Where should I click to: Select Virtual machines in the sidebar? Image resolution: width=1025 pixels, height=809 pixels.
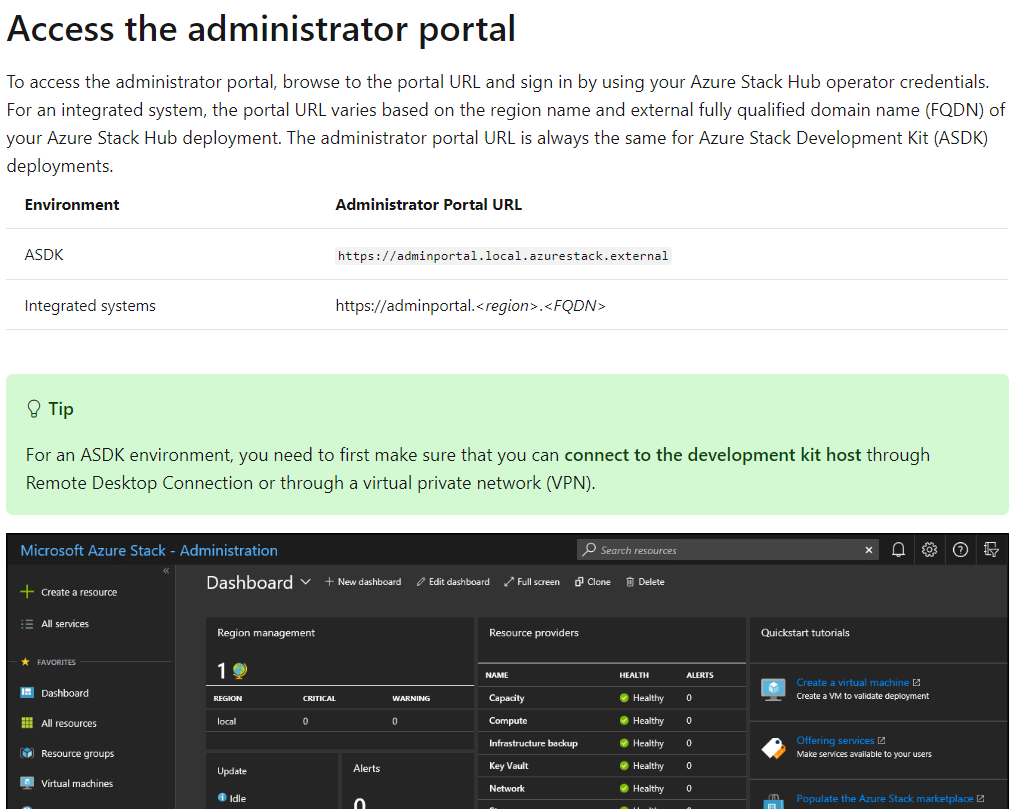76,784
